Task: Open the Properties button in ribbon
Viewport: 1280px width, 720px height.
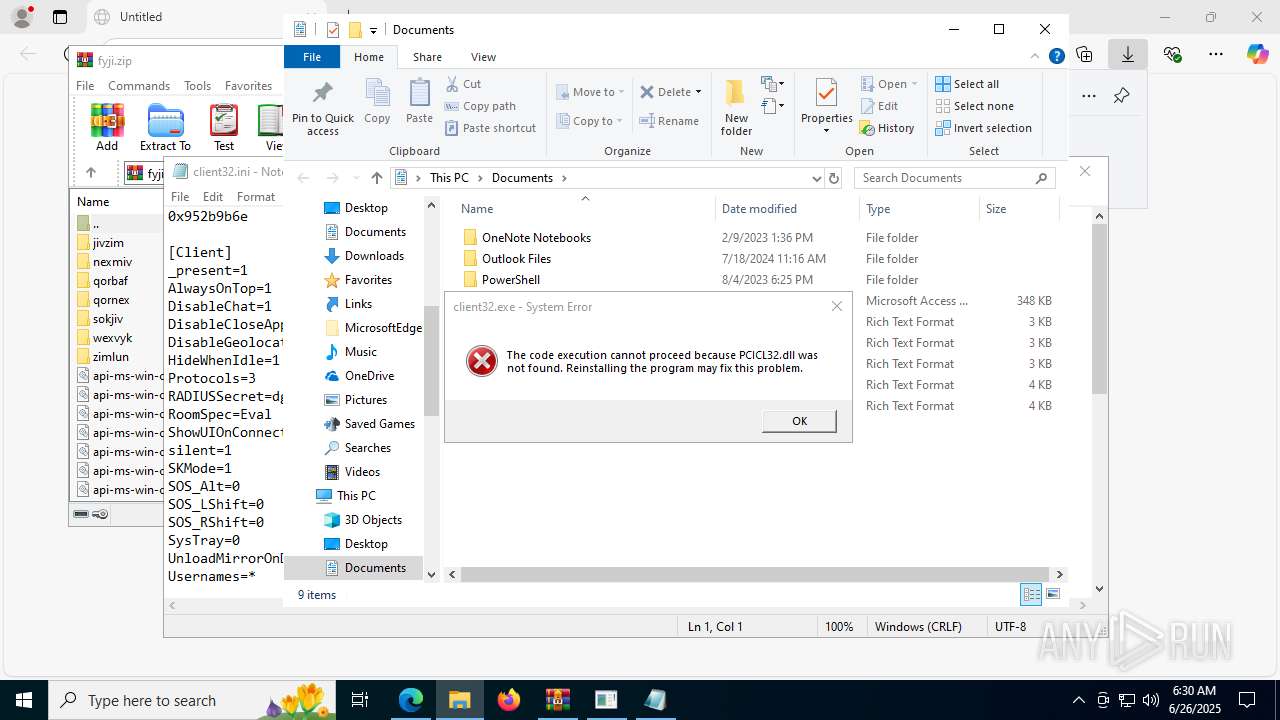Action: point(826,107)
